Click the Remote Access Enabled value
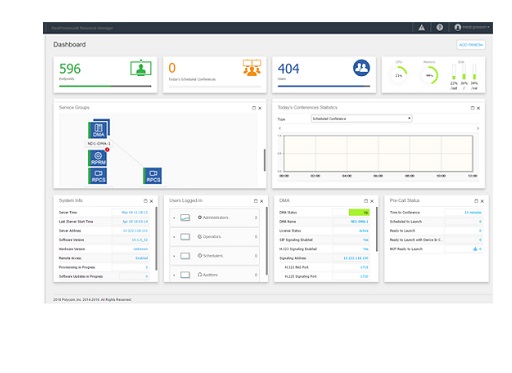This screenshot has height=373, width=512. (142, 258)
